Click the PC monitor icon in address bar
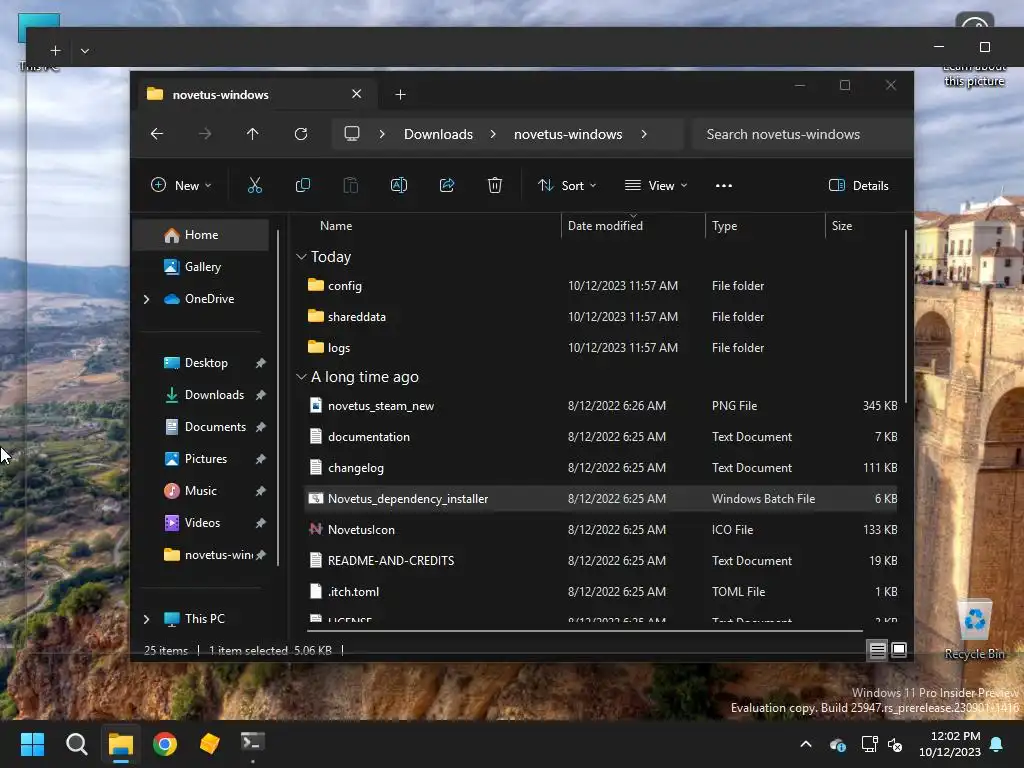This screenshot has width=1024, height=768. click(x=352, y=134)
